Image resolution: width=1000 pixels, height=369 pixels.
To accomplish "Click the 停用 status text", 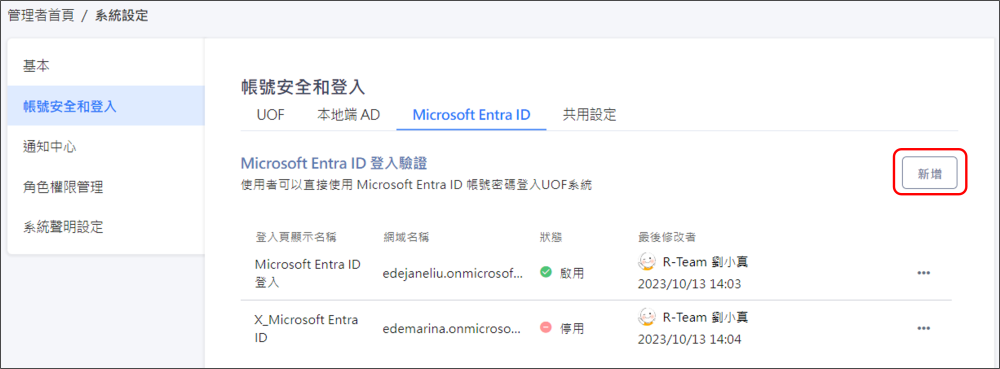I will [573, 328].
